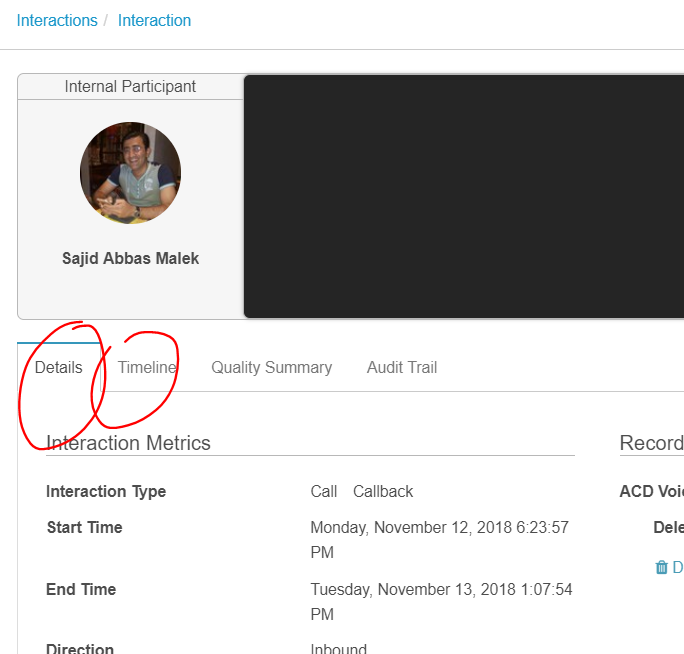
Task: Click the Call interaction type value
Action: point(324,491)
